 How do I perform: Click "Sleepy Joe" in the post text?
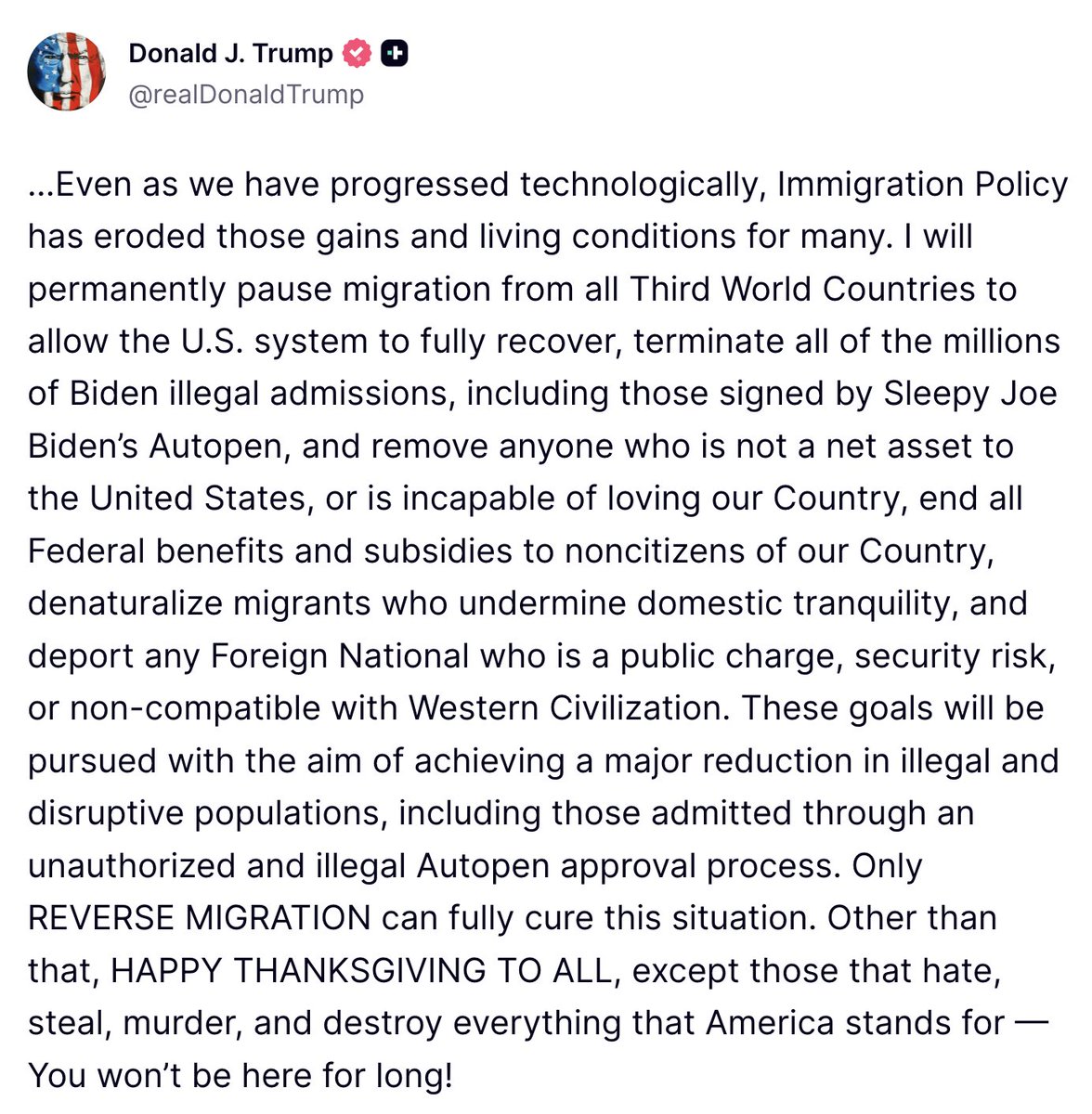click(x=969, y=394)
